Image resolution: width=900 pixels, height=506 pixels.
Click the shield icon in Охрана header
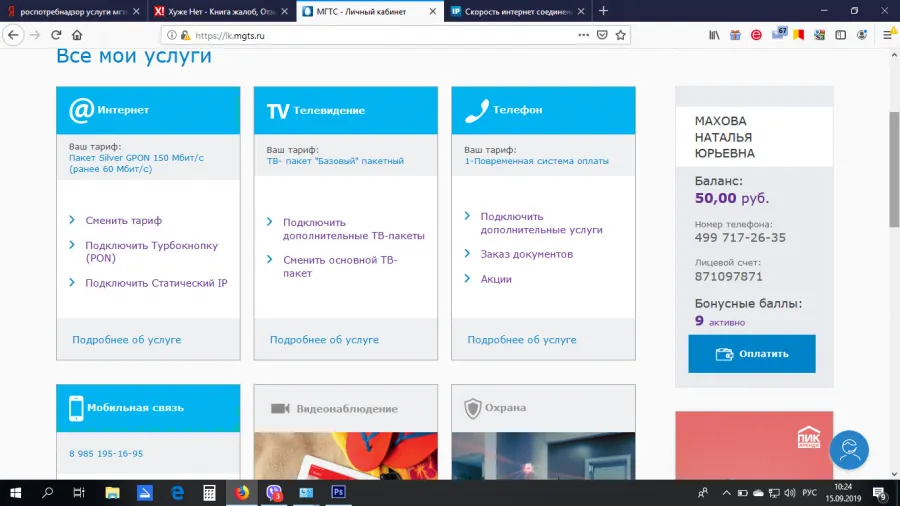(x=472, y=408)
